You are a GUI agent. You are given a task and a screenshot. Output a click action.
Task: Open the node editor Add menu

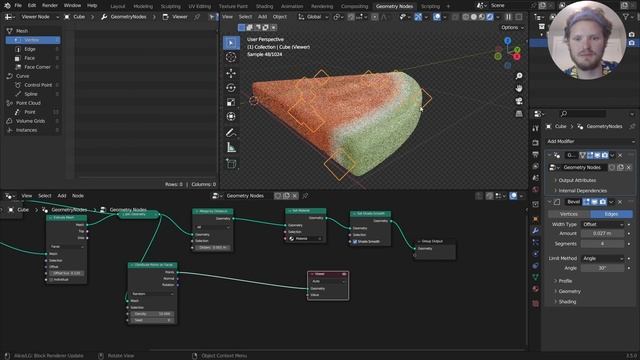pyautogui.click(x=62, y=196)
